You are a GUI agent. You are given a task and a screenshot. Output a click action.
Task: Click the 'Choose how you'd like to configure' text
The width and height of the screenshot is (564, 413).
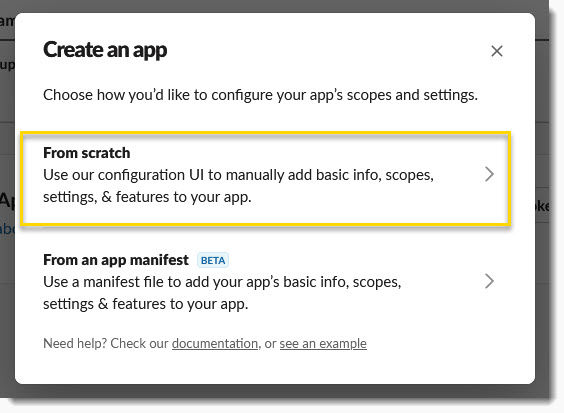(x=260, y=95)
